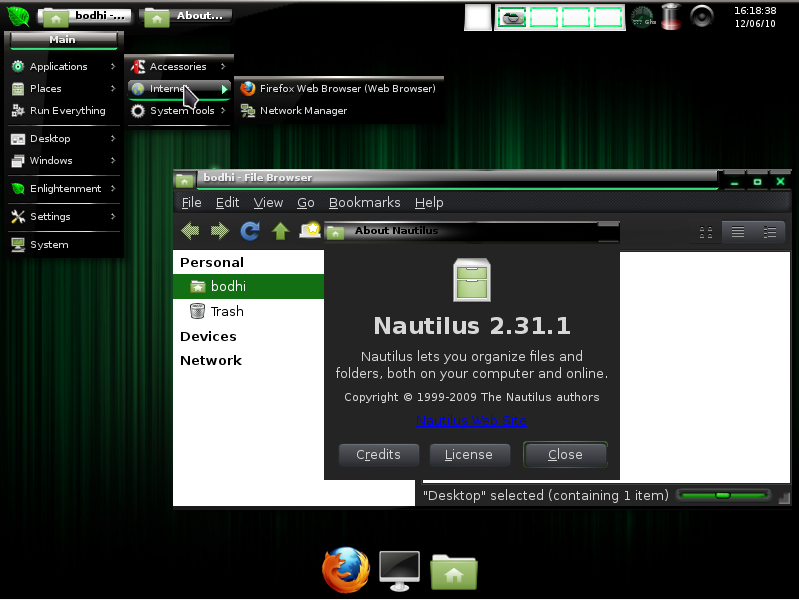The image size is (799, 600).
Task: Switch to About window taskbar button
Action: pyautogui.click(x=185, y=16)
